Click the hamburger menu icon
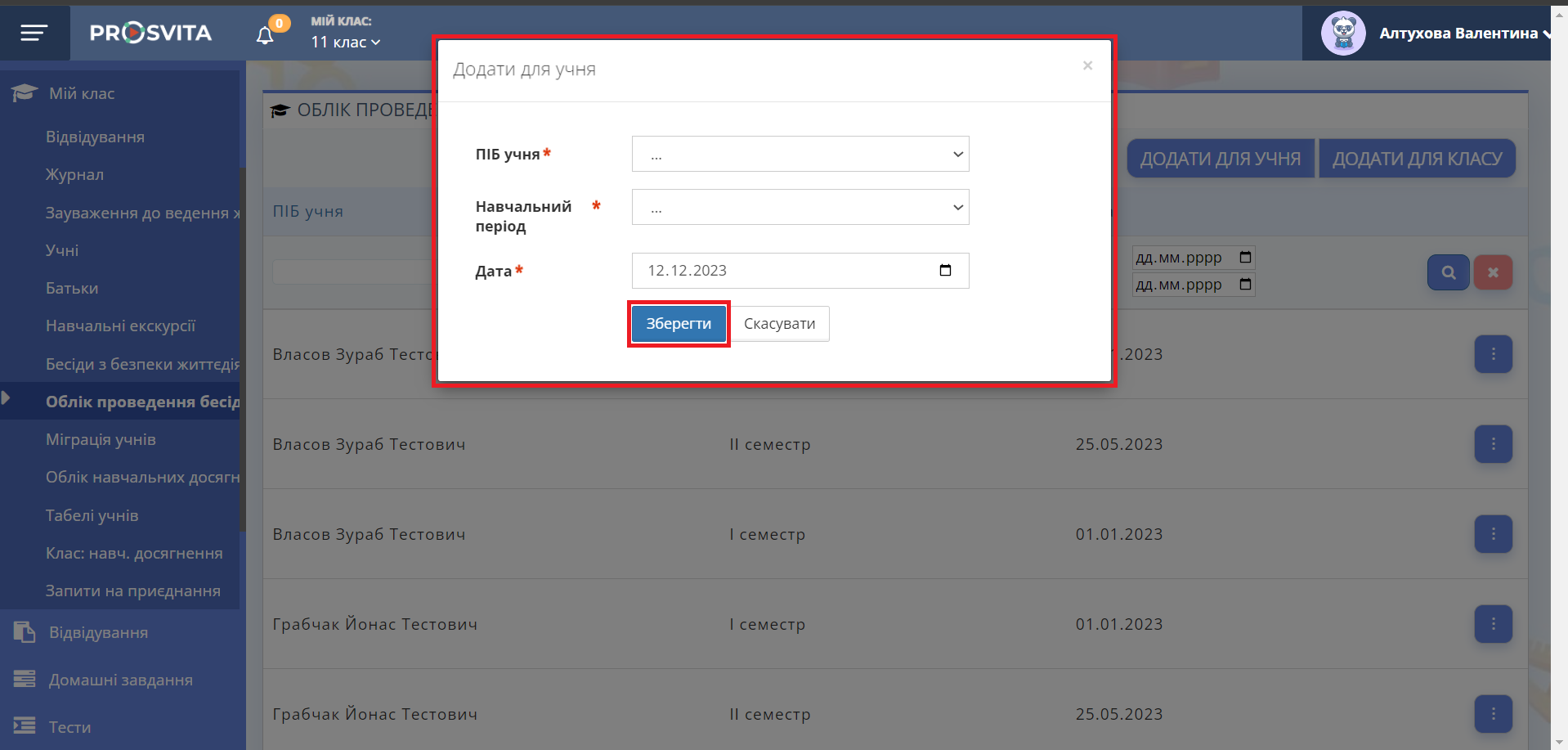The height and width of the screenshot is (750, 1568). tap(34, 33)
